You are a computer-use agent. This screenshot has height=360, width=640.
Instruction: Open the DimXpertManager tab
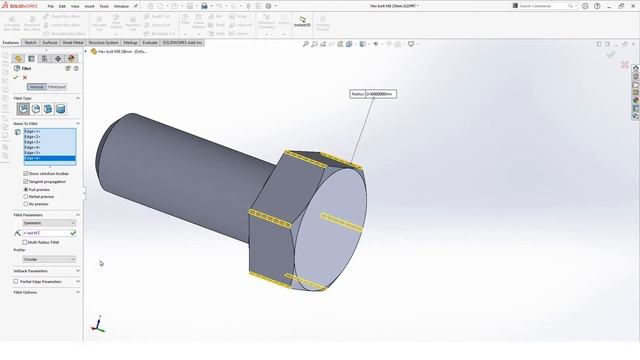58,59
